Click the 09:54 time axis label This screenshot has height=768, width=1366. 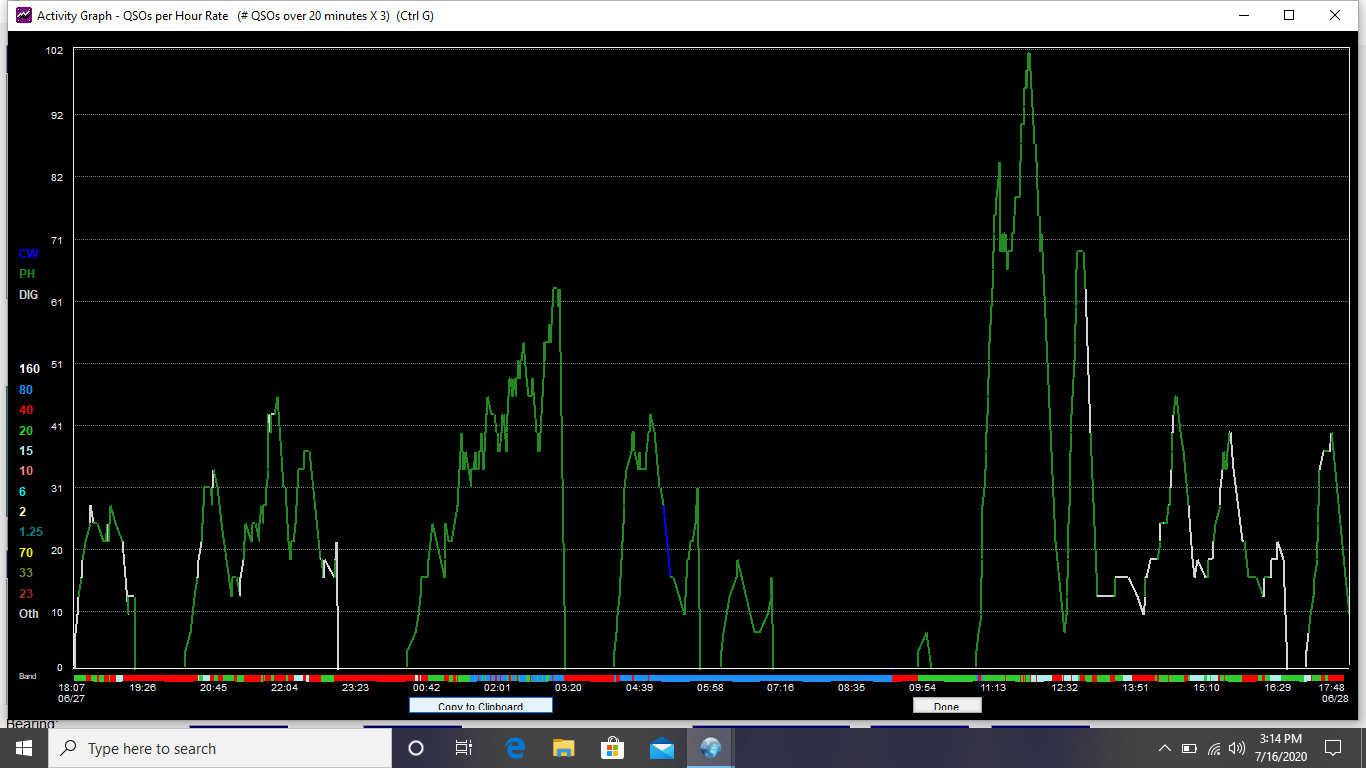tap(922, 688)
